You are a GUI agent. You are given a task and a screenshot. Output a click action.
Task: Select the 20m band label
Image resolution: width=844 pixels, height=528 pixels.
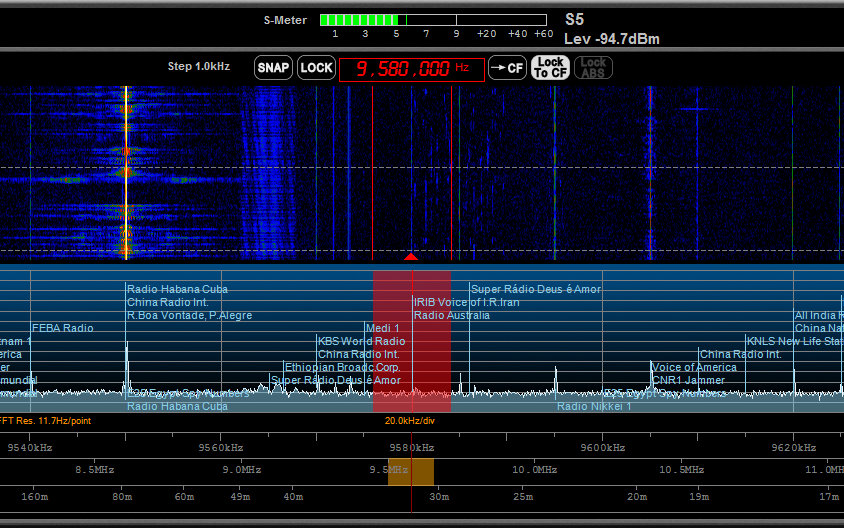pos(637,497)
